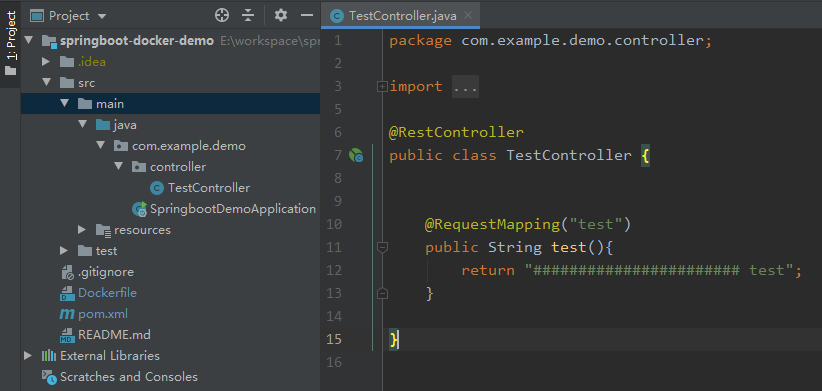Open Project panel settings gear
The height and width of the screenshot is (391, 822).
[x=281, y=16]
